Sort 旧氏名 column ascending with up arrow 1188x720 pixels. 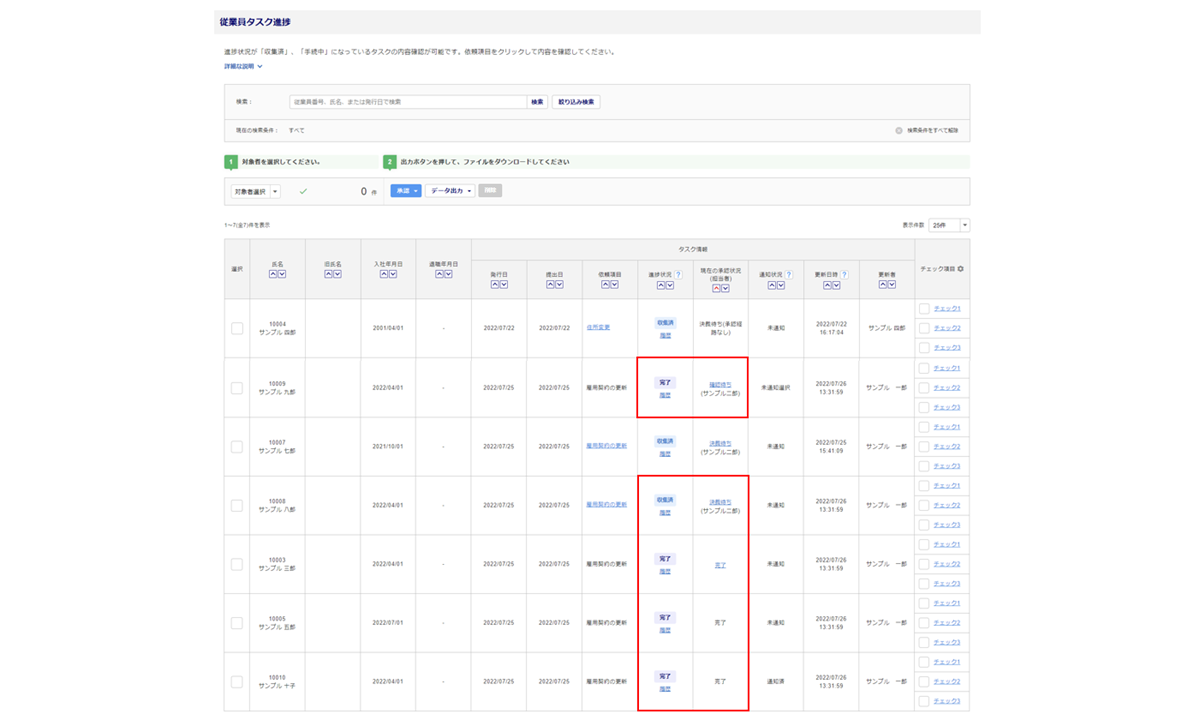(x=328, y=274)
